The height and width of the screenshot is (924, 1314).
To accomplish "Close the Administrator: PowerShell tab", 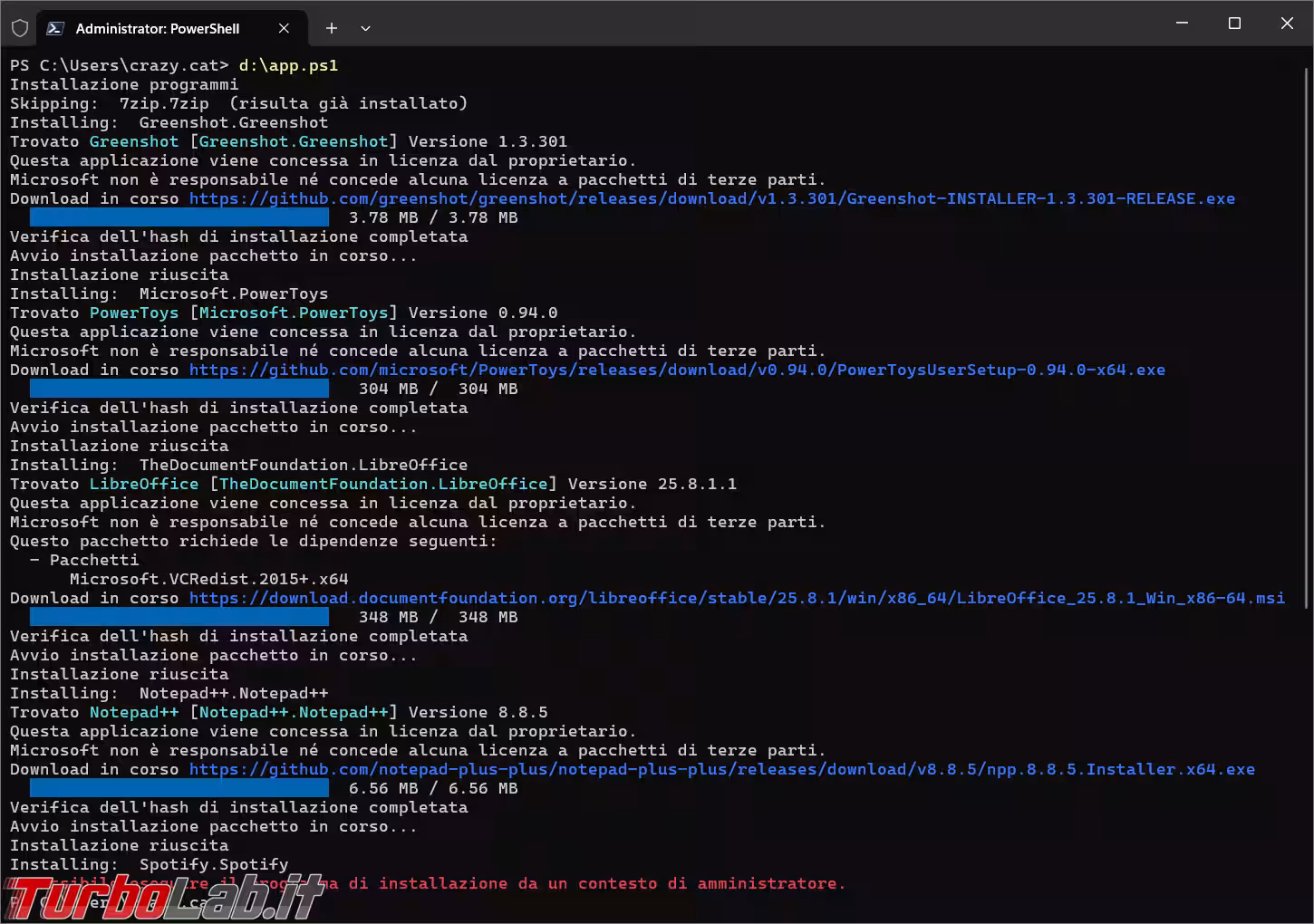I will 284,28.
